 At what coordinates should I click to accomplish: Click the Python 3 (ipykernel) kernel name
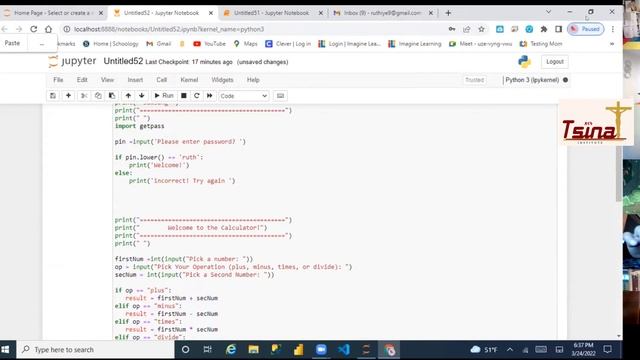tap(532, 80)
